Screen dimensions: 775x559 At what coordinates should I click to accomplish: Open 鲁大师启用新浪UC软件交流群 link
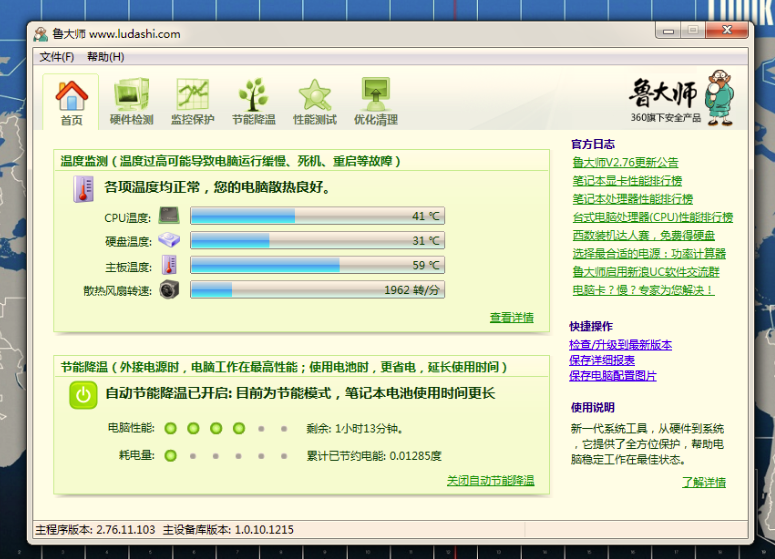646,272
